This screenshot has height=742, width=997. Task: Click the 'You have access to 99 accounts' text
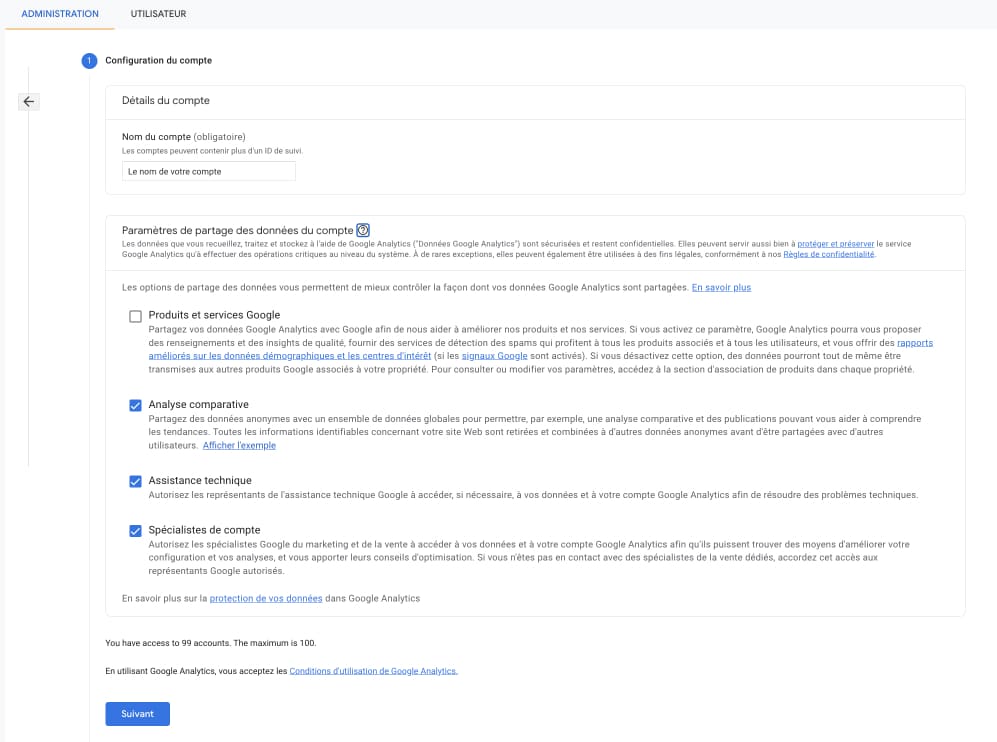(x=210, y=643)
